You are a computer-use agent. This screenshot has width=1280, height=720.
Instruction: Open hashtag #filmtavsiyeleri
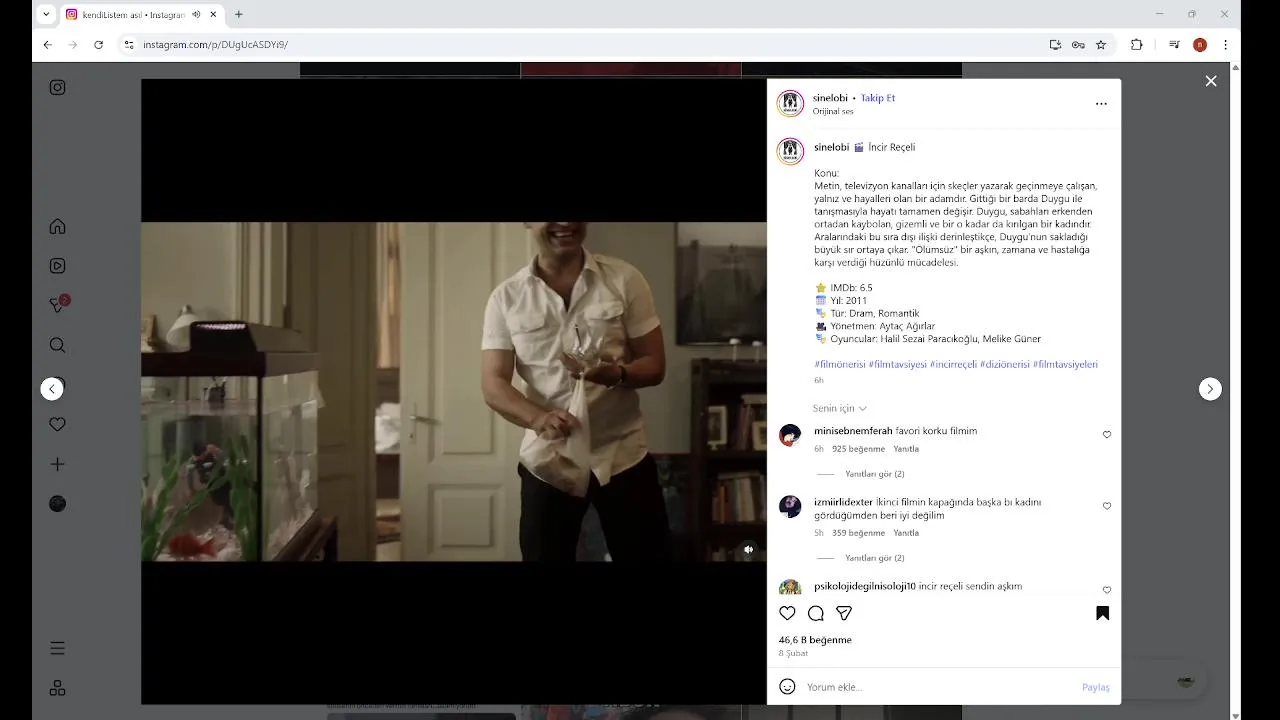click(x=1065, y=364)
